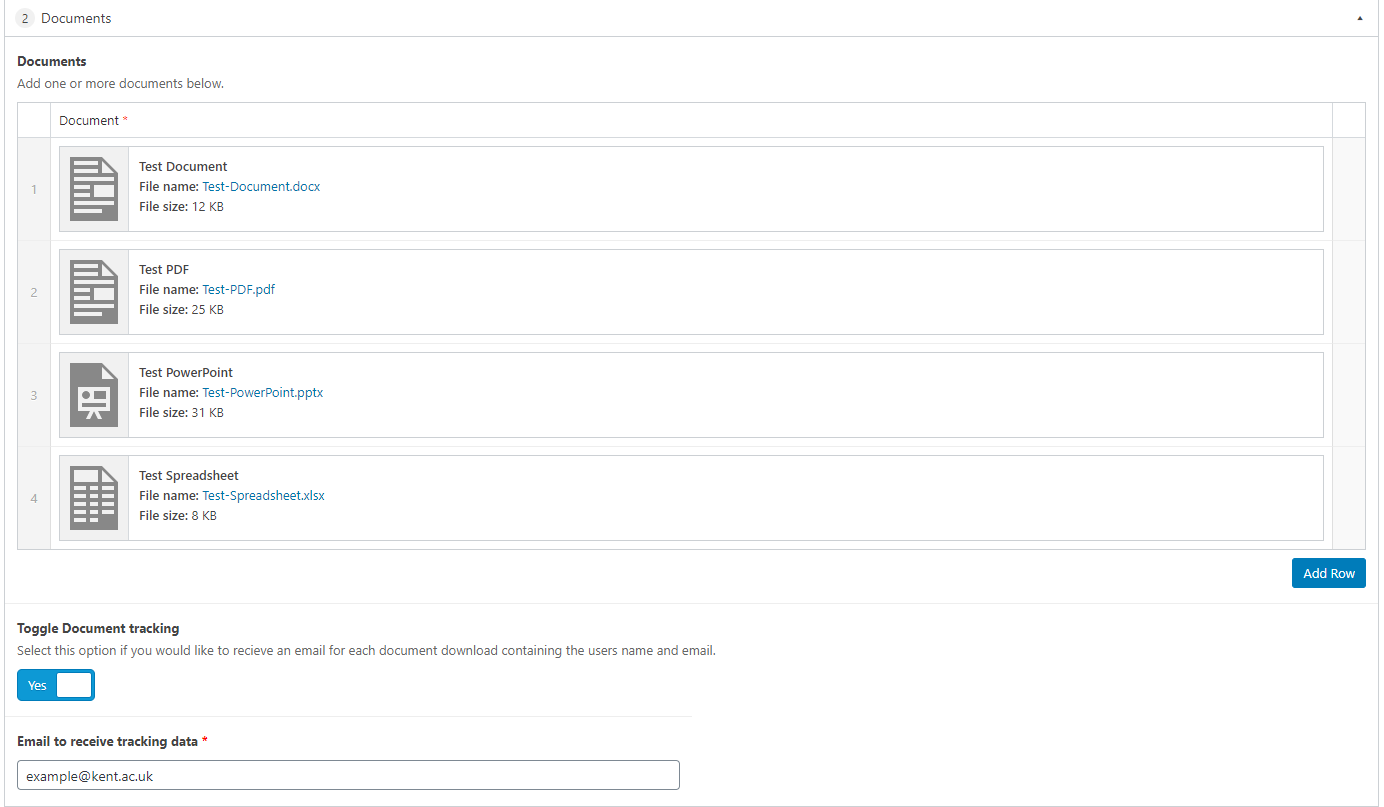Select row number 1 handle

point(34,189)
